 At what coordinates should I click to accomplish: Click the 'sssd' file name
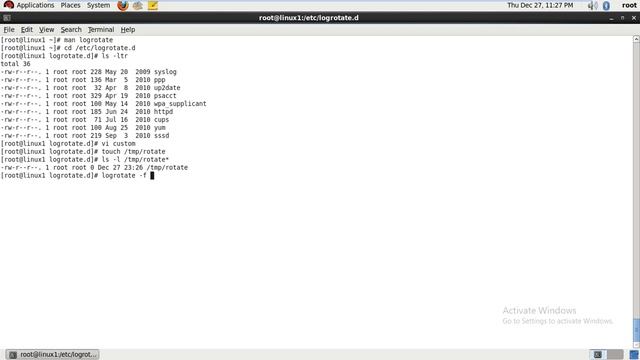(161, 136)
